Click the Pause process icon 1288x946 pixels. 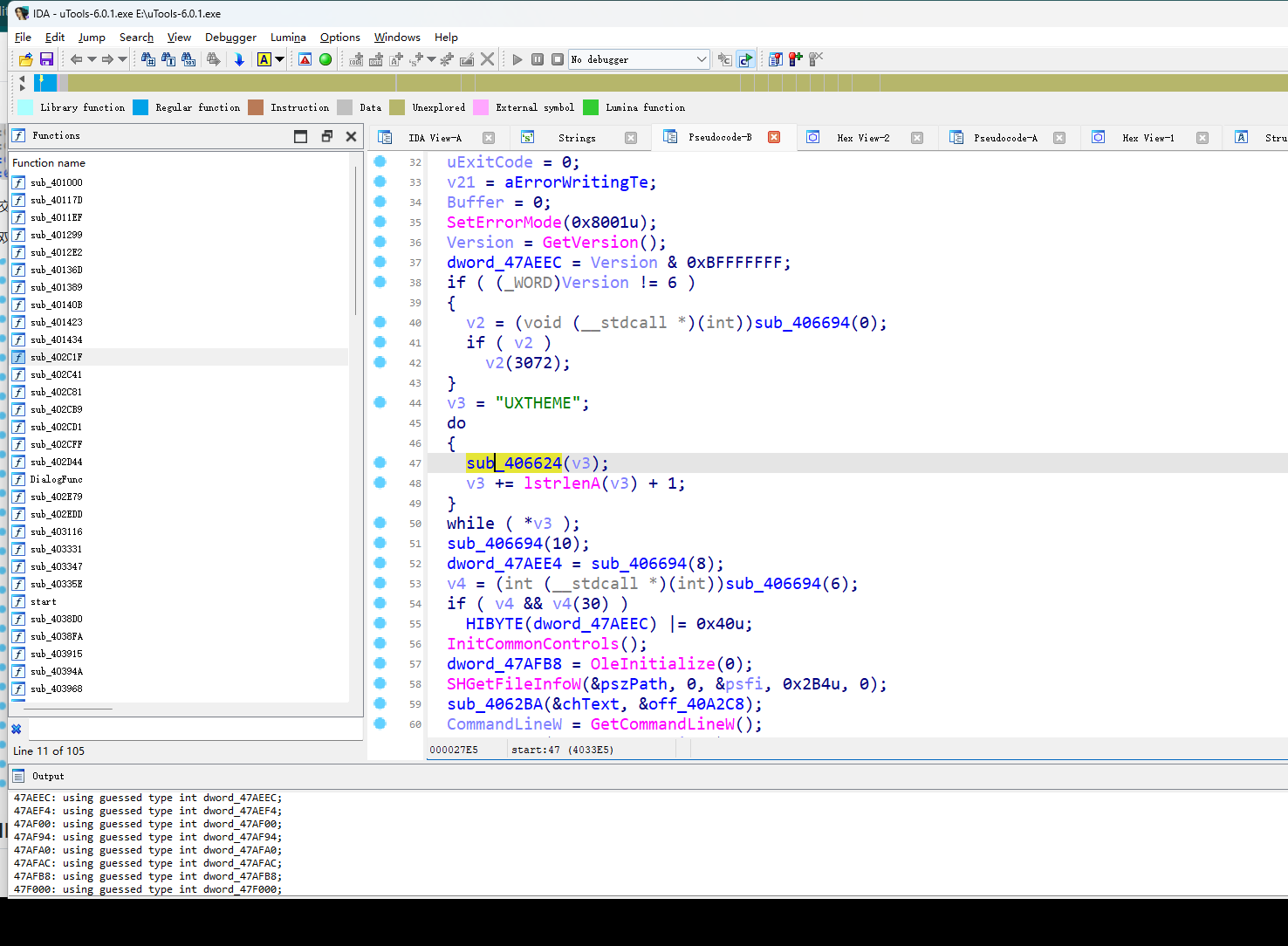(x=538, y=59)
